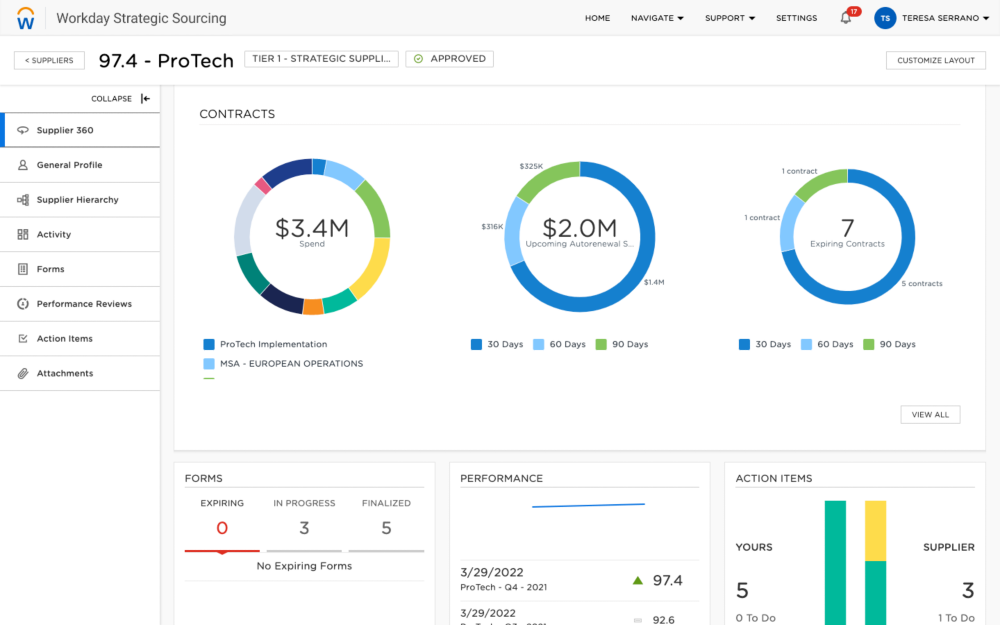Click the $3.4M Spend donut chart
This screenshot has height=625, width=1000.
[x=312, y=237]
